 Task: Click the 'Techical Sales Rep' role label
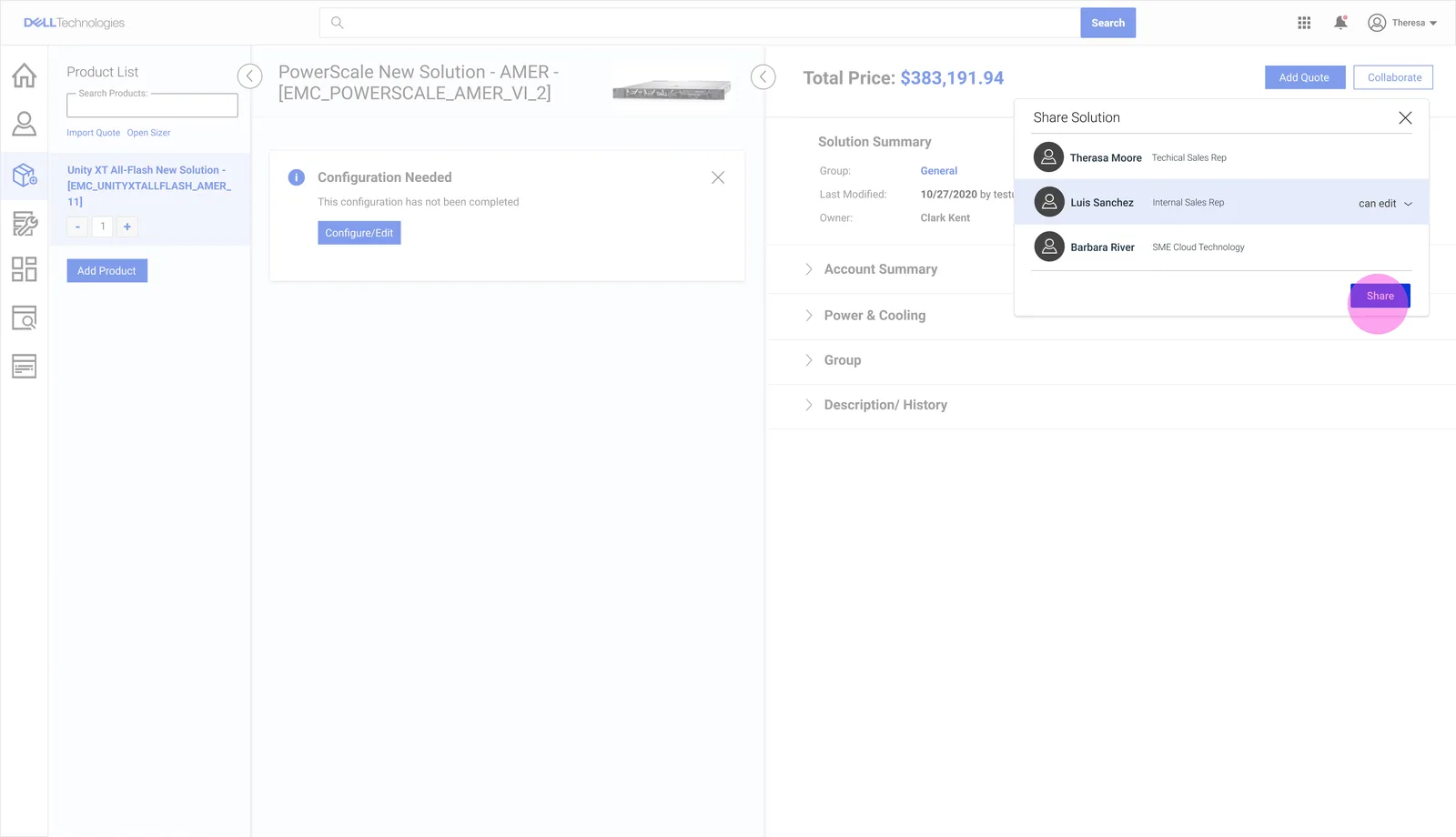pyautogui.click(x=1188, y=158)
